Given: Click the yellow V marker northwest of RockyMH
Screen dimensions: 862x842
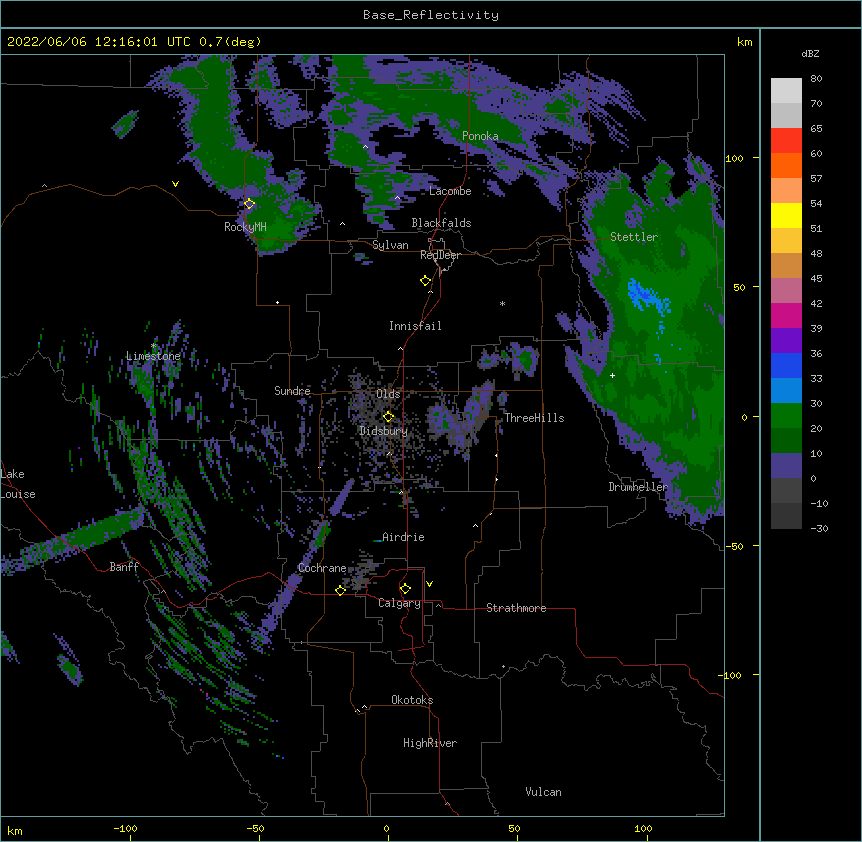Looking at the screenshot, I should coord(175,184).
